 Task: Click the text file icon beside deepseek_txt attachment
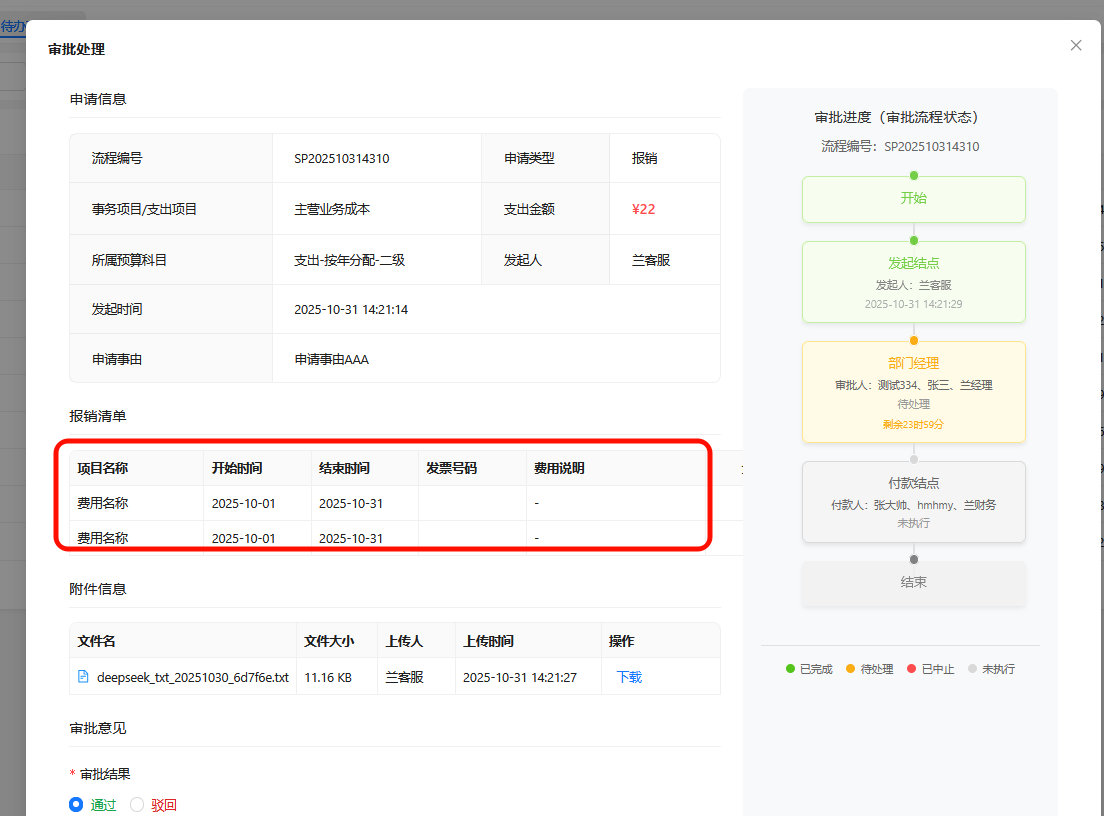coord(83,677)
